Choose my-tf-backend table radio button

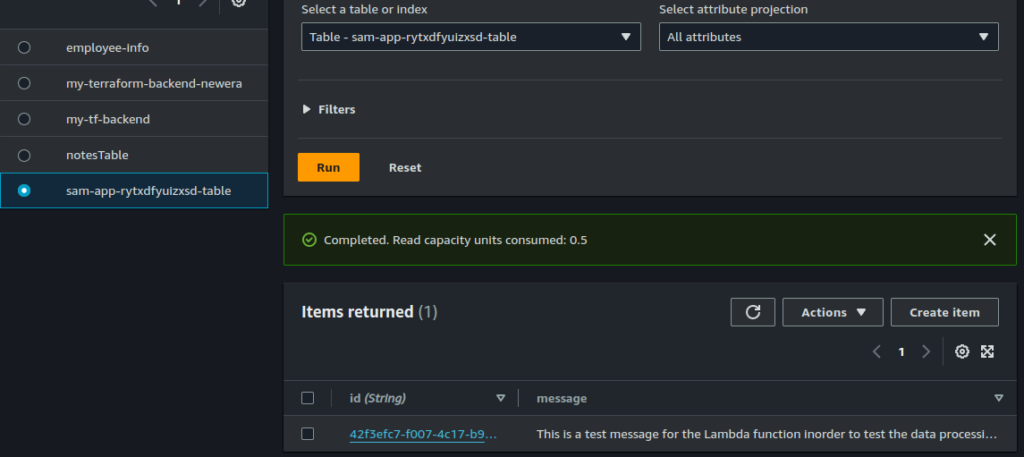click(x=24, y=119)
